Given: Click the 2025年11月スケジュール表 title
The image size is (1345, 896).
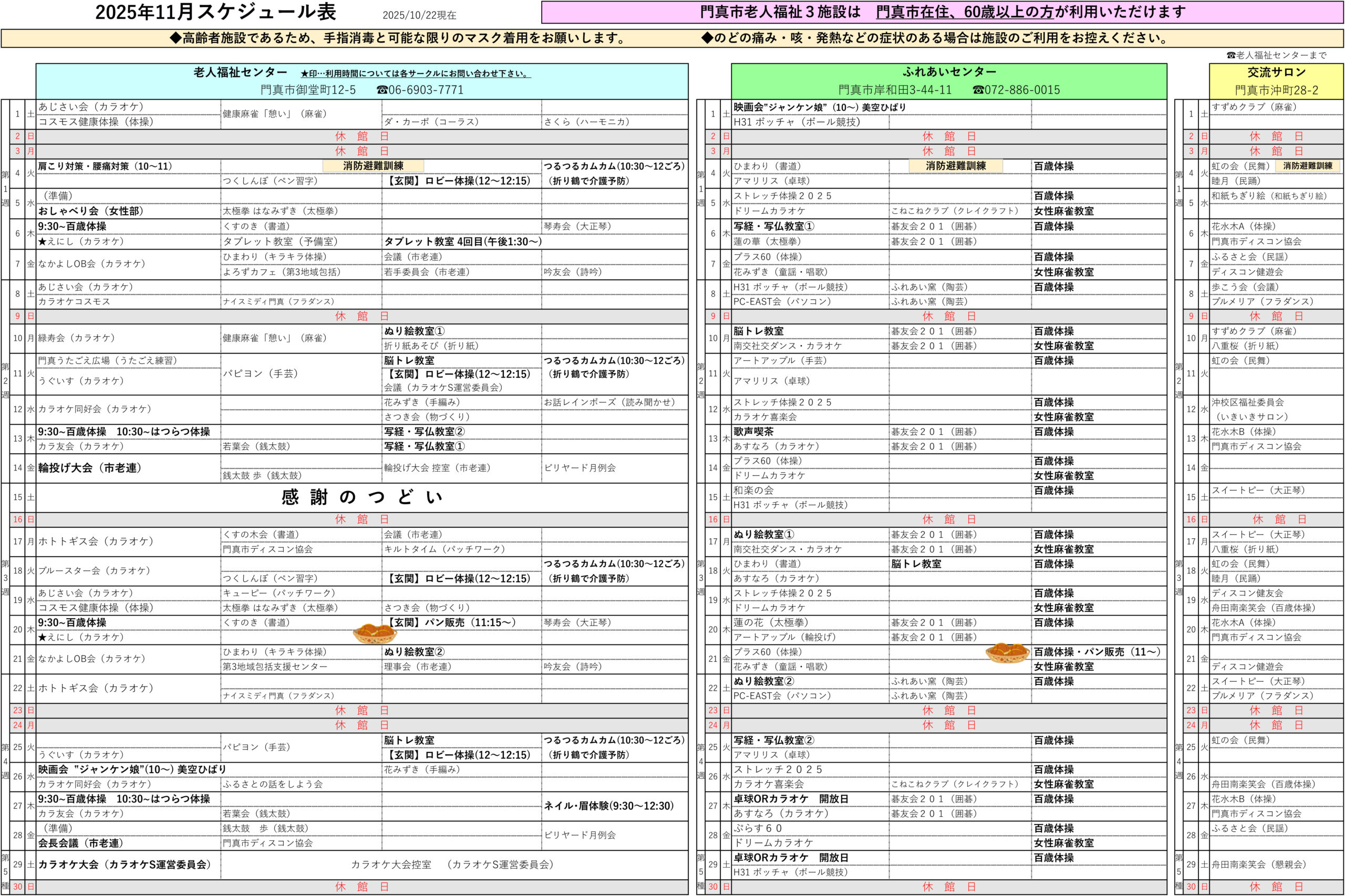Looking at the screenshot, I should tap(215, 13).
